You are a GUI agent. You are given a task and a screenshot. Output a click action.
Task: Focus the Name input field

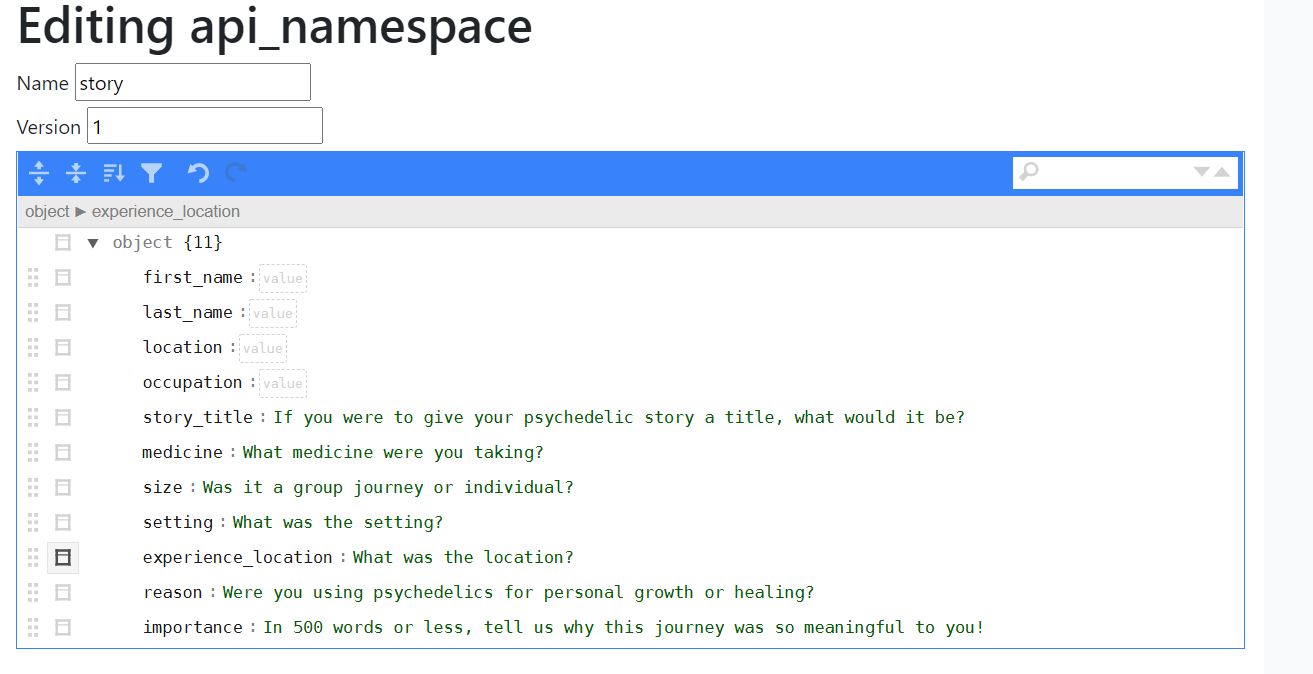[193, 82]
